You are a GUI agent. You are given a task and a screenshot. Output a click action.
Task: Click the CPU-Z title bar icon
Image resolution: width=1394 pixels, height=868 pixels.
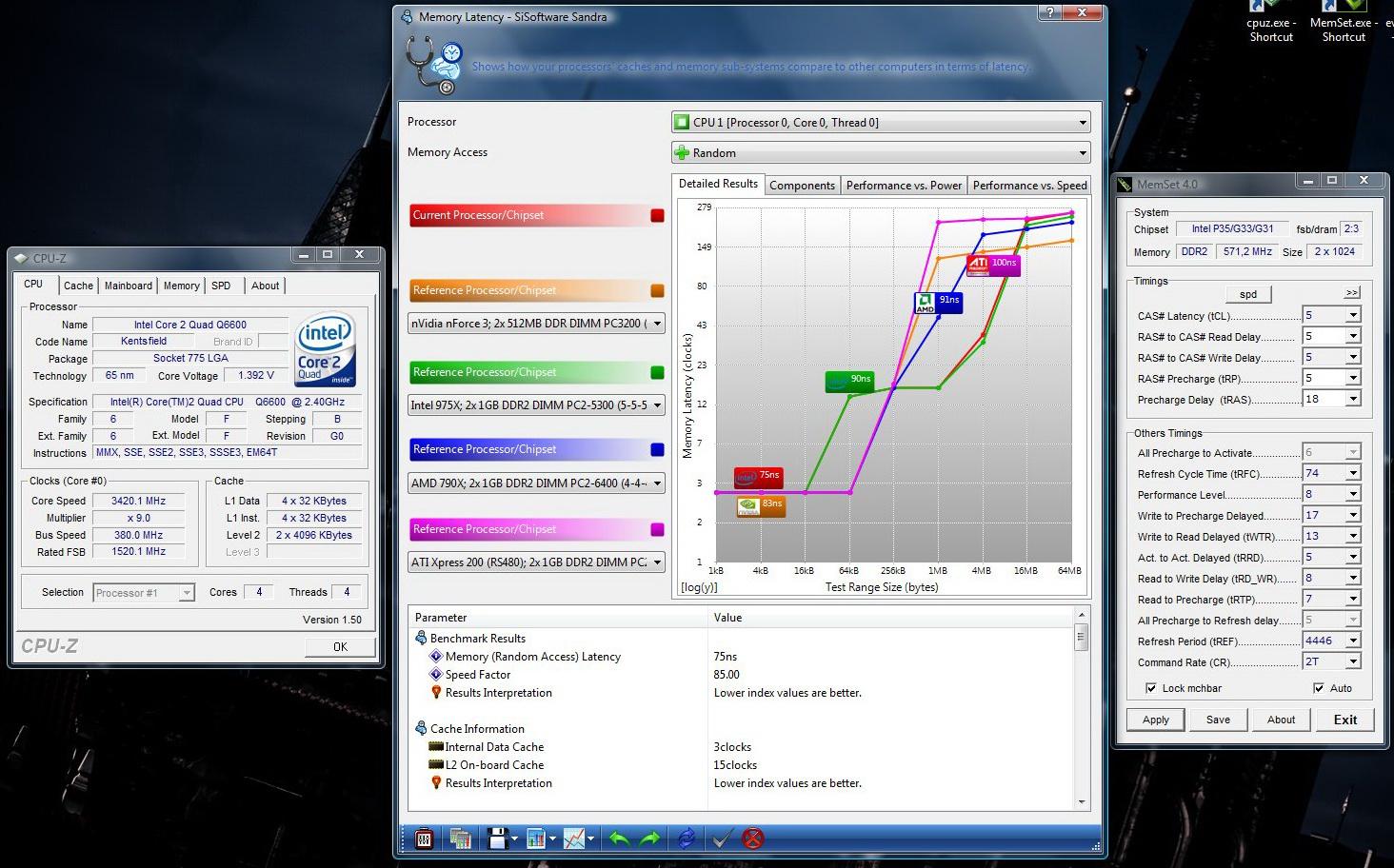click(22, 258)
